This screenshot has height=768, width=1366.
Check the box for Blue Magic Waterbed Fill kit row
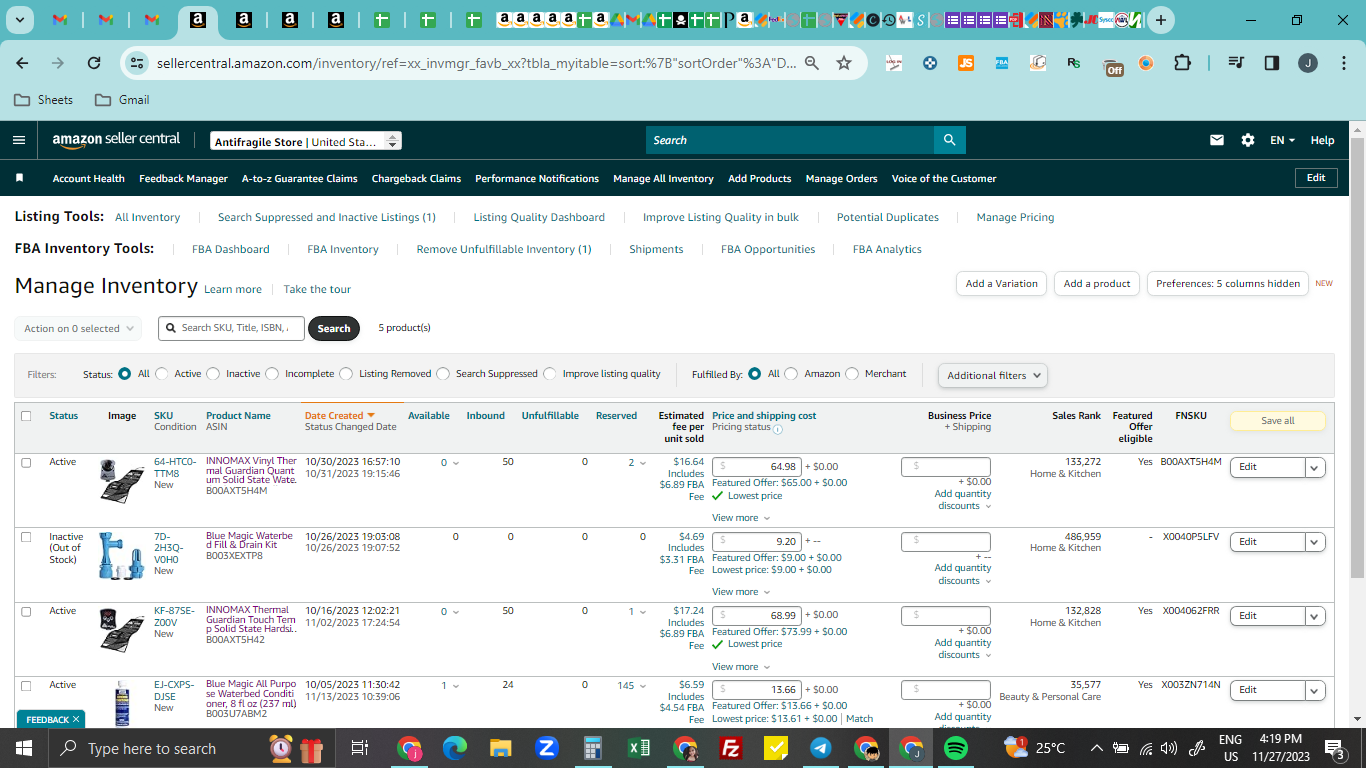[26, 537]
